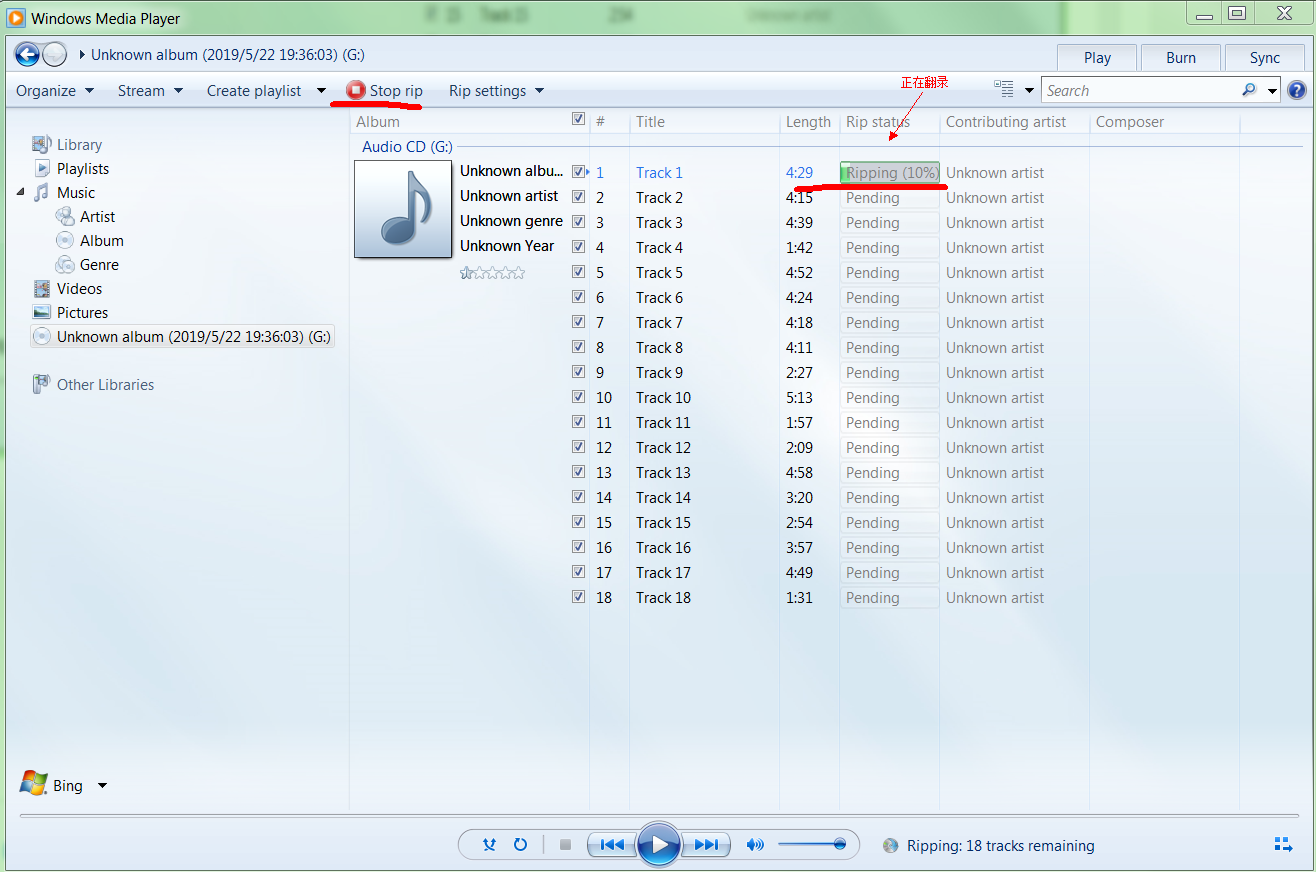1316x872 pixels.
Task: Adjust the volume slider
Action: tap(812, 845)
